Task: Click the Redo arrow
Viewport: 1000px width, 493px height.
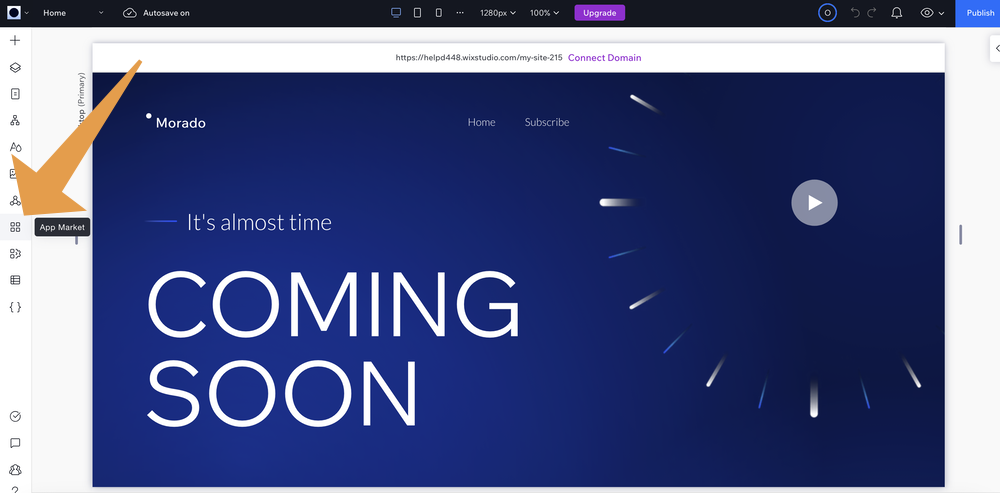Action: click(872, 13)
